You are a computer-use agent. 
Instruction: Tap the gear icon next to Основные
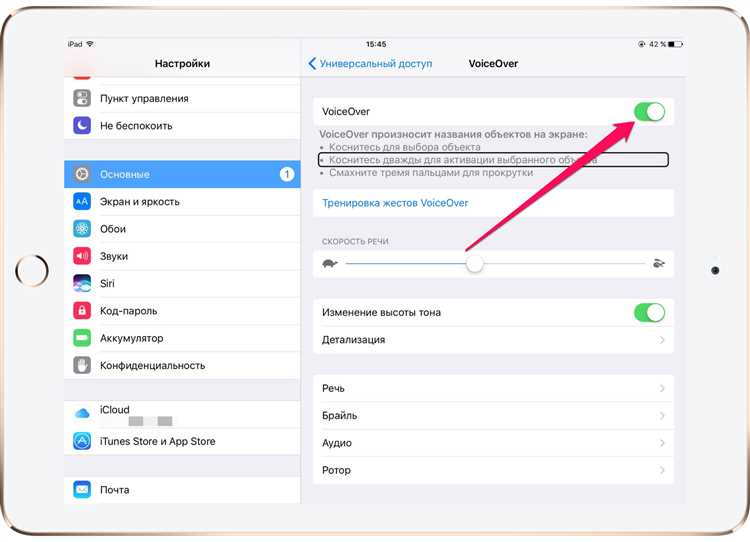click(x=82, y=174)
